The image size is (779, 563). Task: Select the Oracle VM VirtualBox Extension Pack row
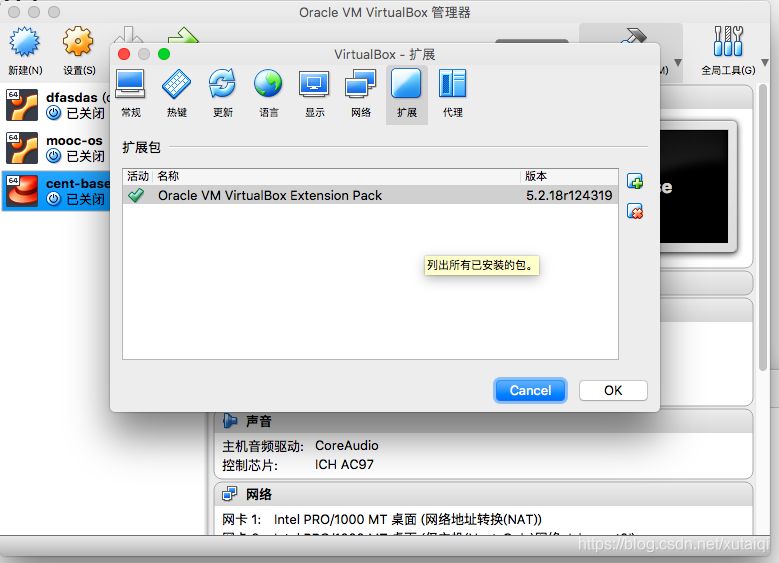click(370, 195)
